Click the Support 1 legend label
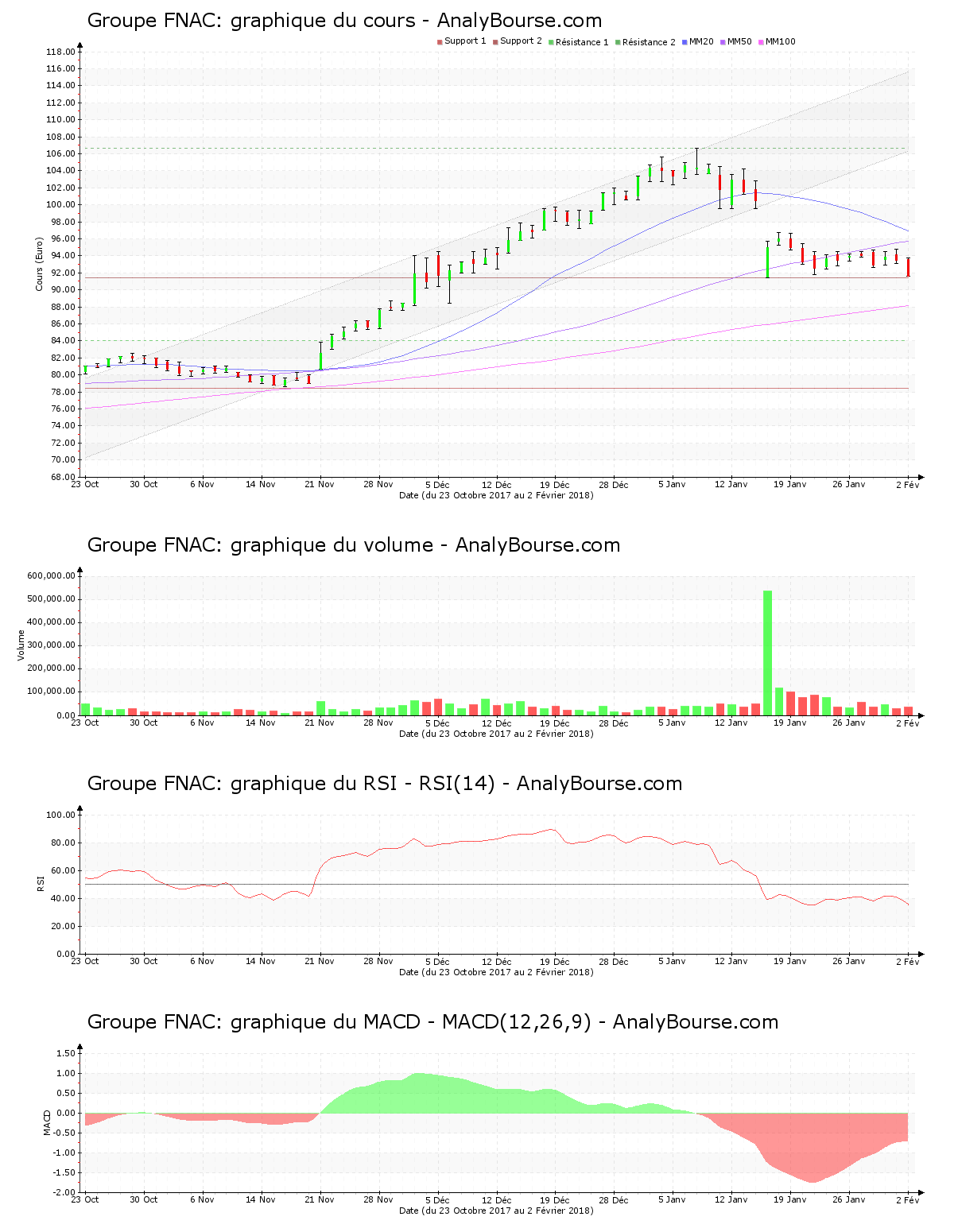The image size is (954, 1232). tap(465, 41)
